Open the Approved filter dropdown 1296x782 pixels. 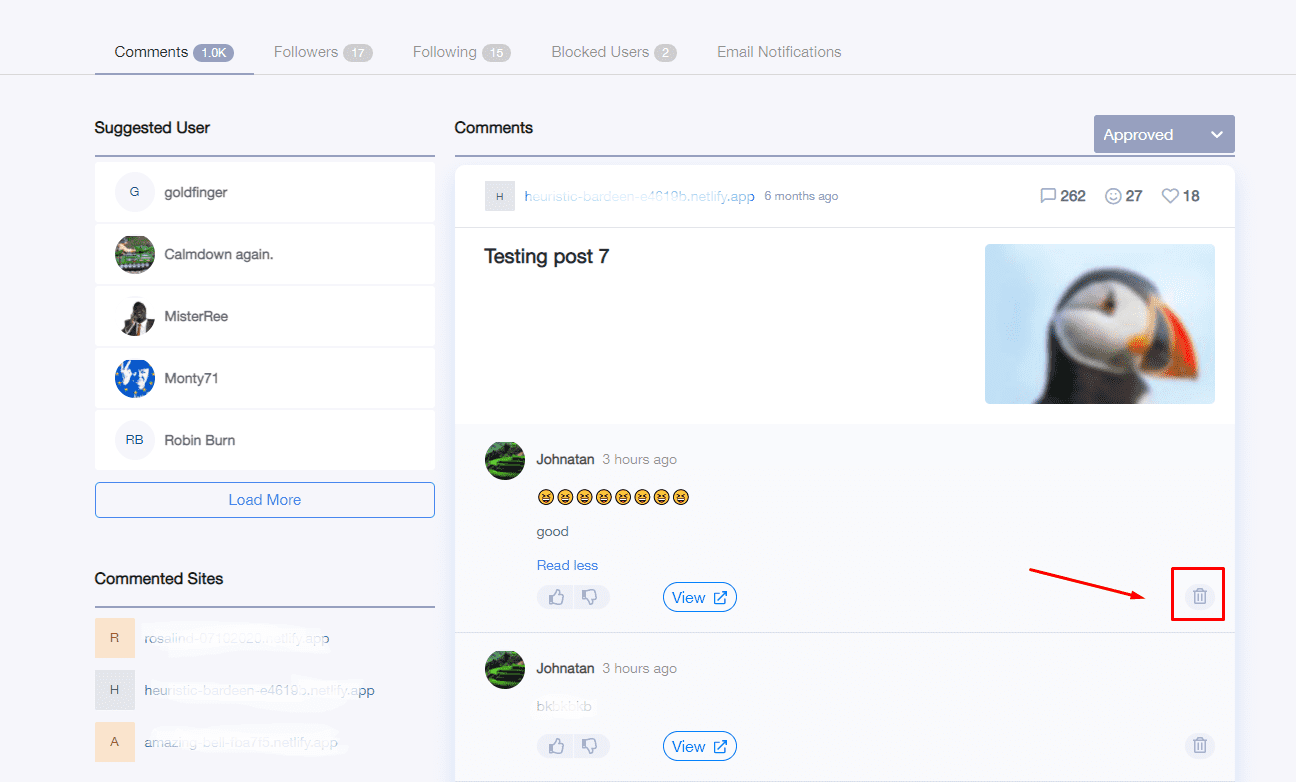click(1164, 134)
